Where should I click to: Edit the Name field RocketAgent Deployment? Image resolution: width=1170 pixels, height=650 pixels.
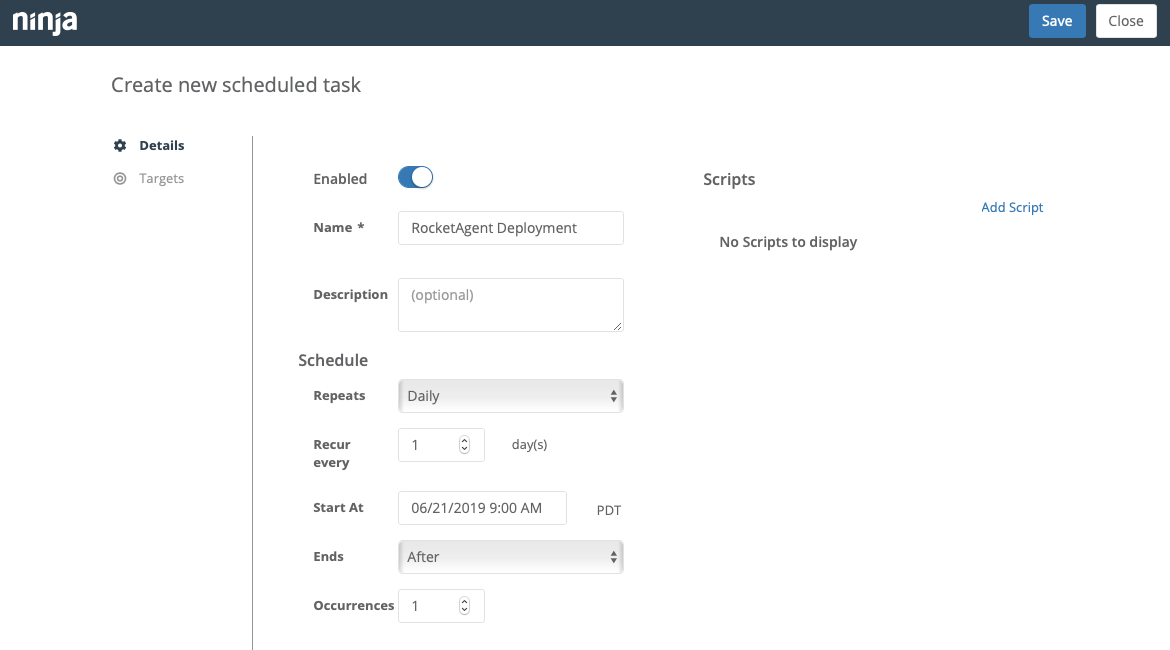[x=510, y=228]
